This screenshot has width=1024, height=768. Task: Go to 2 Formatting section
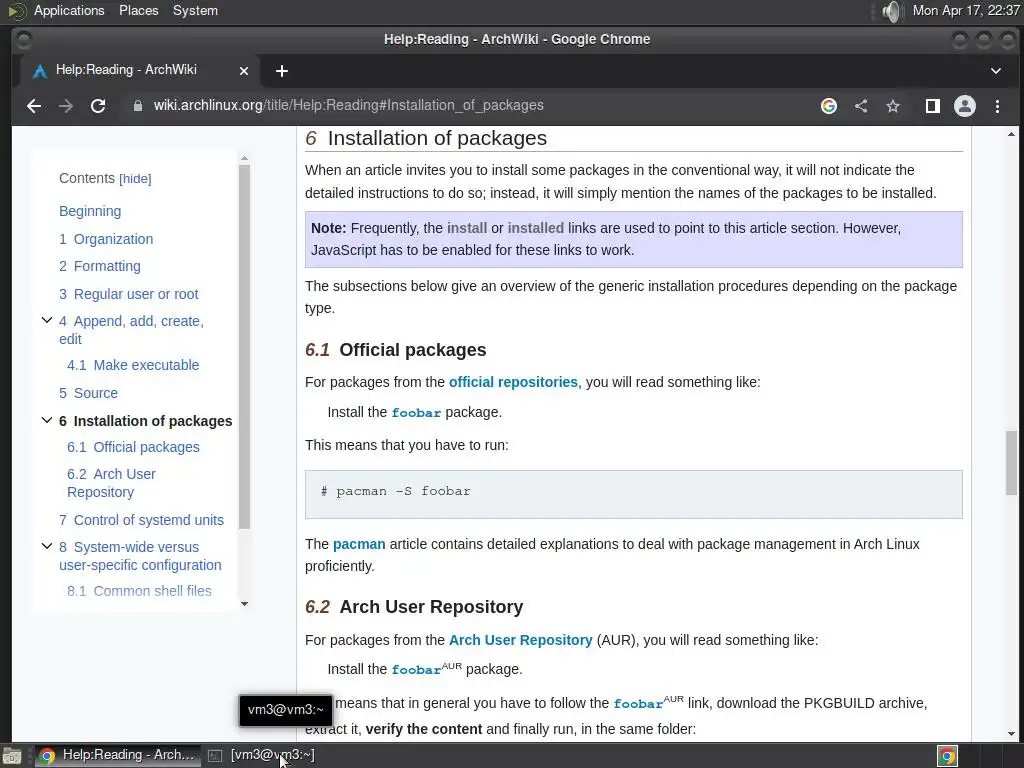(x=99, y=266)
